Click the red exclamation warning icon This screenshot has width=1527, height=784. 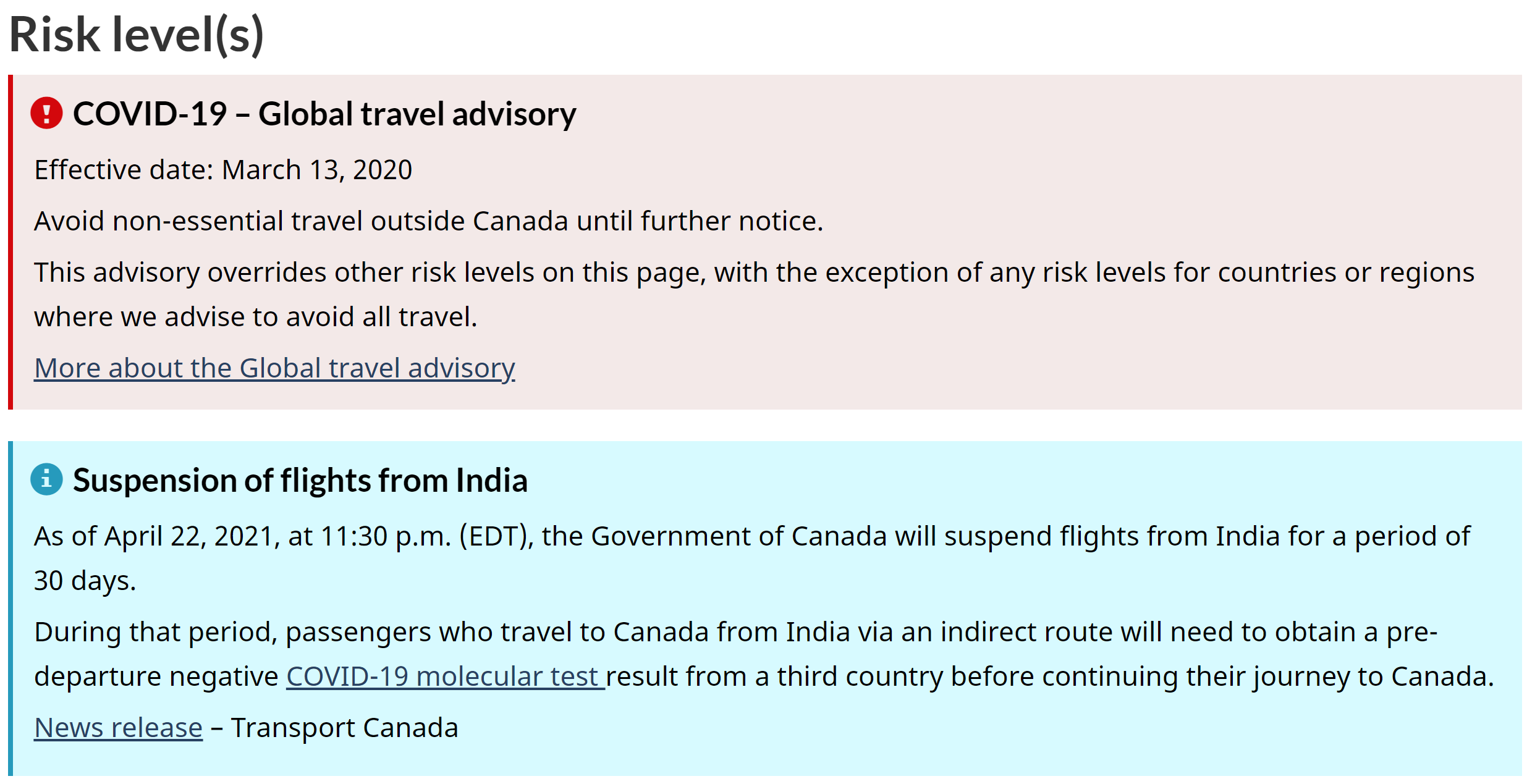click(x=46, y=113)
